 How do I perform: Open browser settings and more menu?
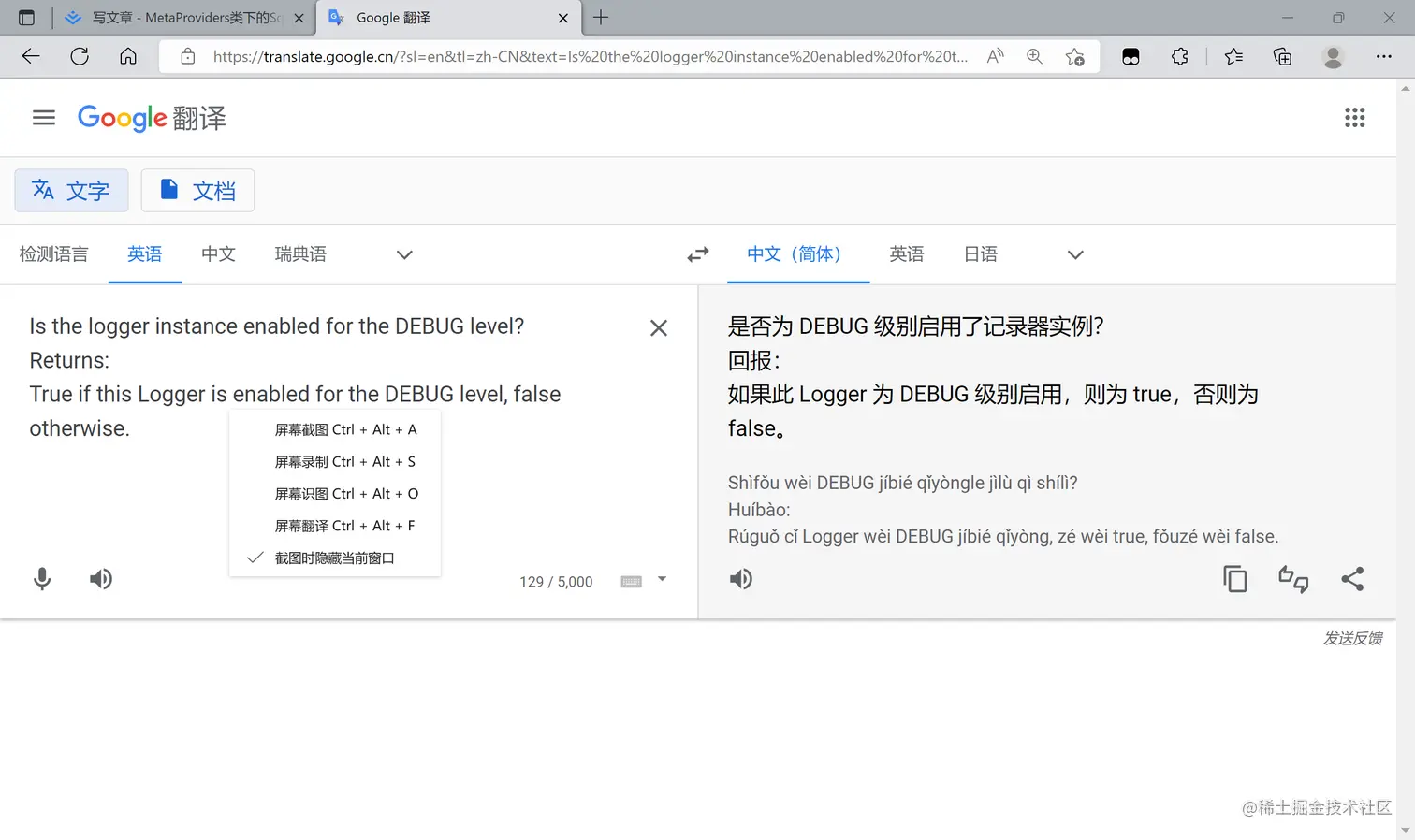[x=1383, y=56]
